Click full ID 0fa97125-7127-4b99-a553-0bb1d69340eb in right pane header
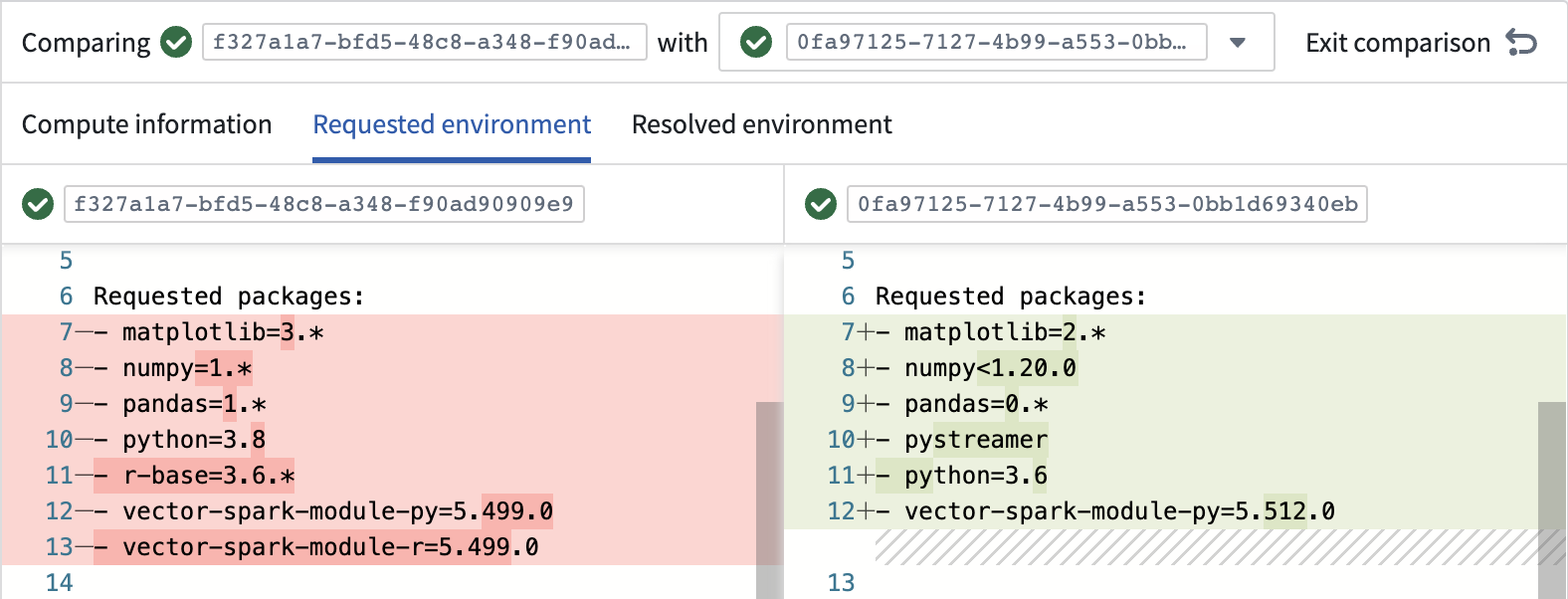The width and height of the screenshot is (1568, 599). click(1107, 204)
